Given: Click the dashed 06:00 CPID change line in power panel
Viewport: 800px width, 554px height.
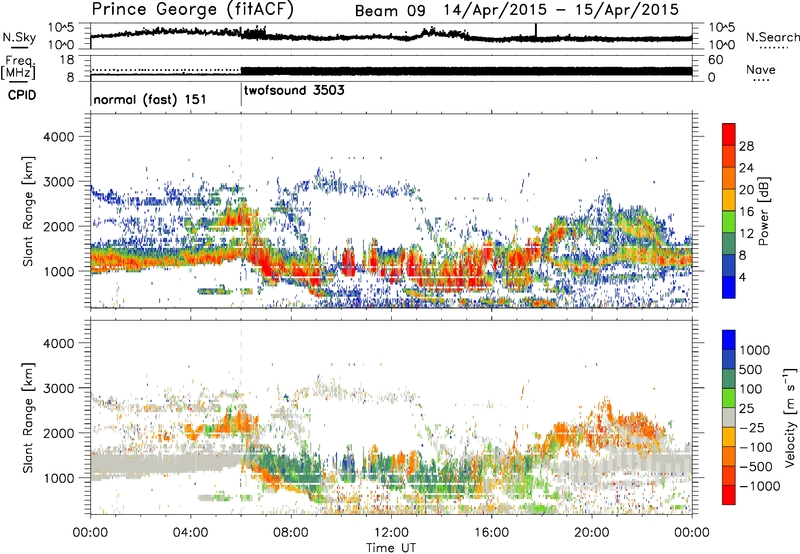Looking at the screenshot, I should (241, 210).
